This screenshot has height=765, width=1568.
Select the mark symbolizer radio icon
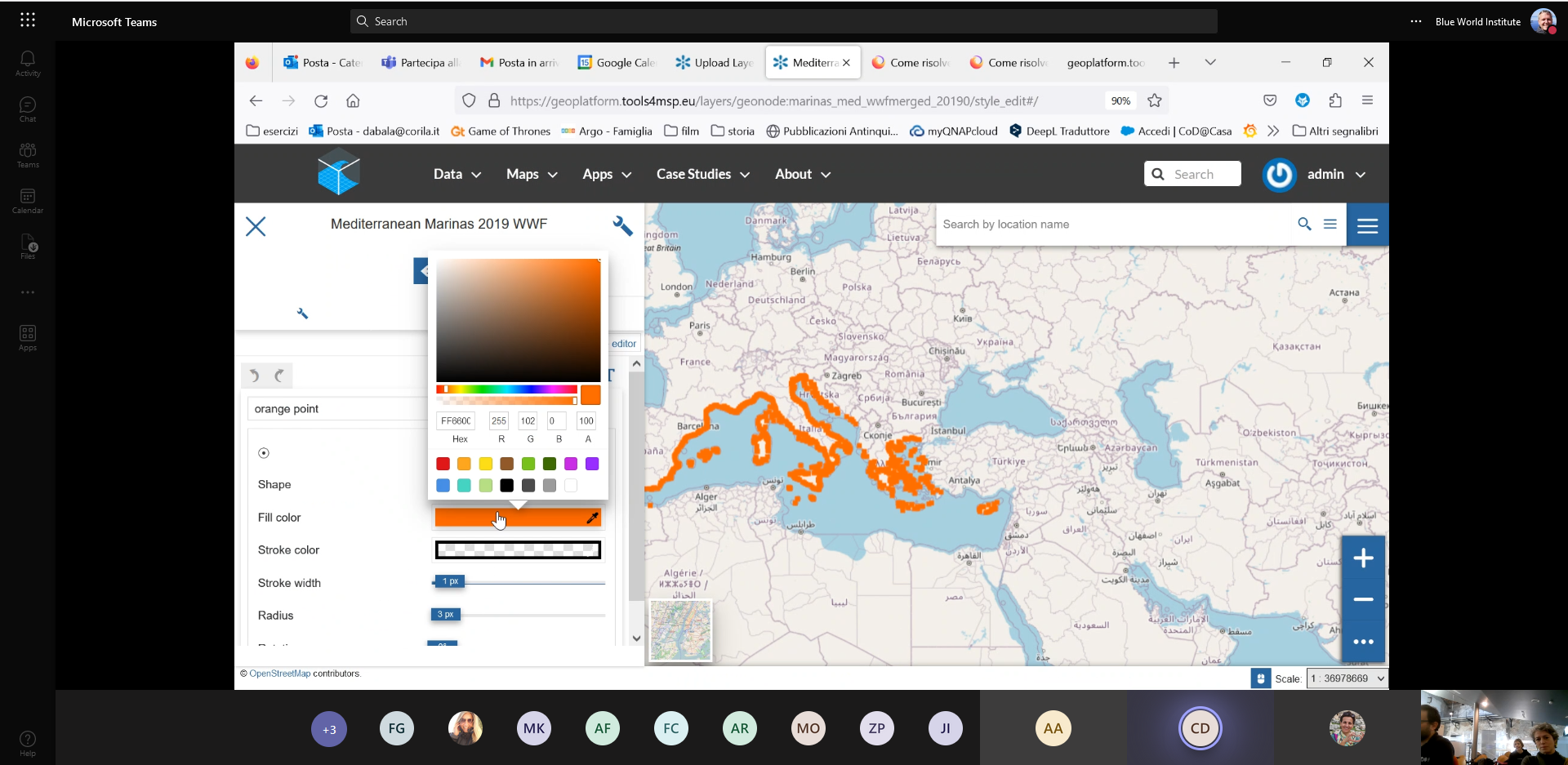point(264,453)
